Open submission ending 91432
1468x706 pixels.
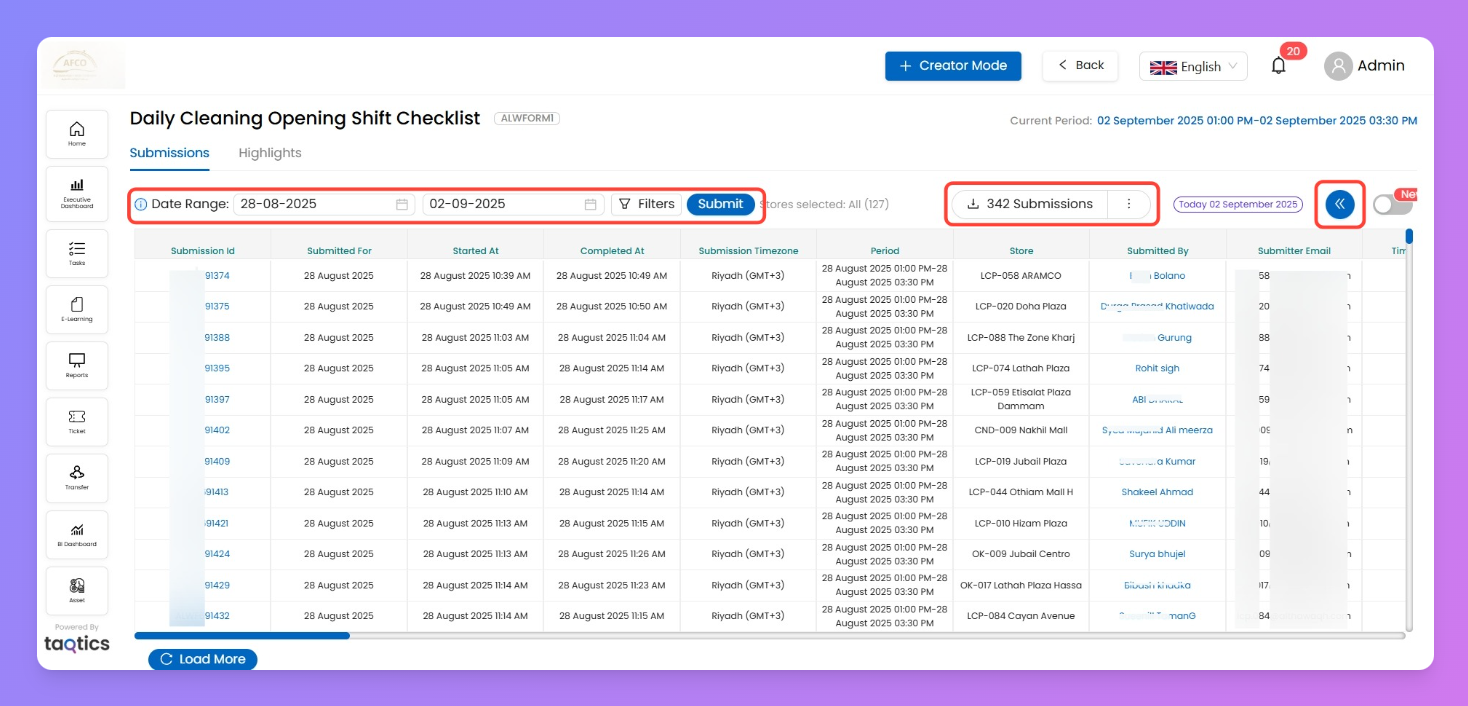point(217,616)
